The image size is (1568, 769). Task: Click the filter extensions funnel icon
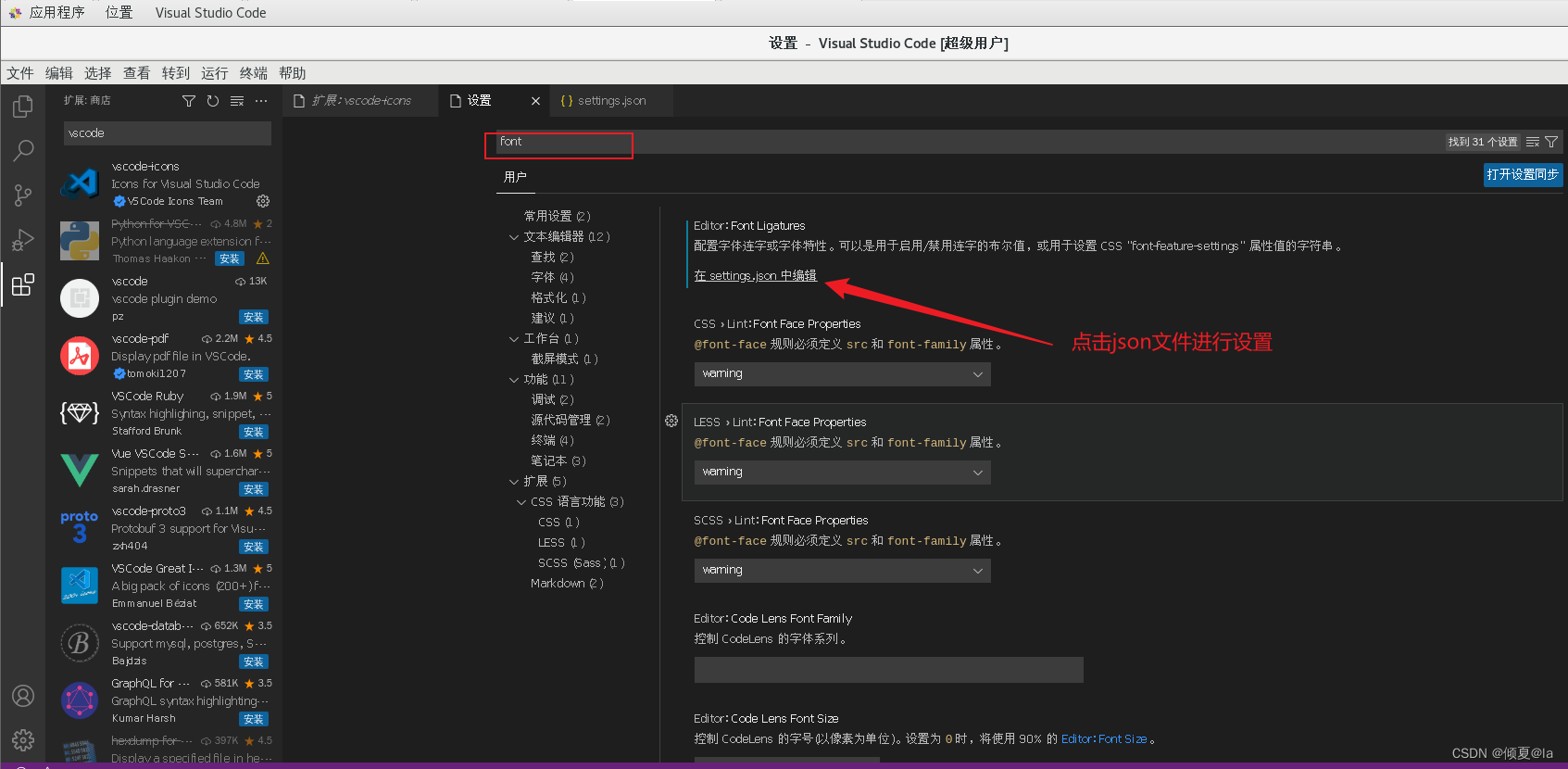coord(189,101)
